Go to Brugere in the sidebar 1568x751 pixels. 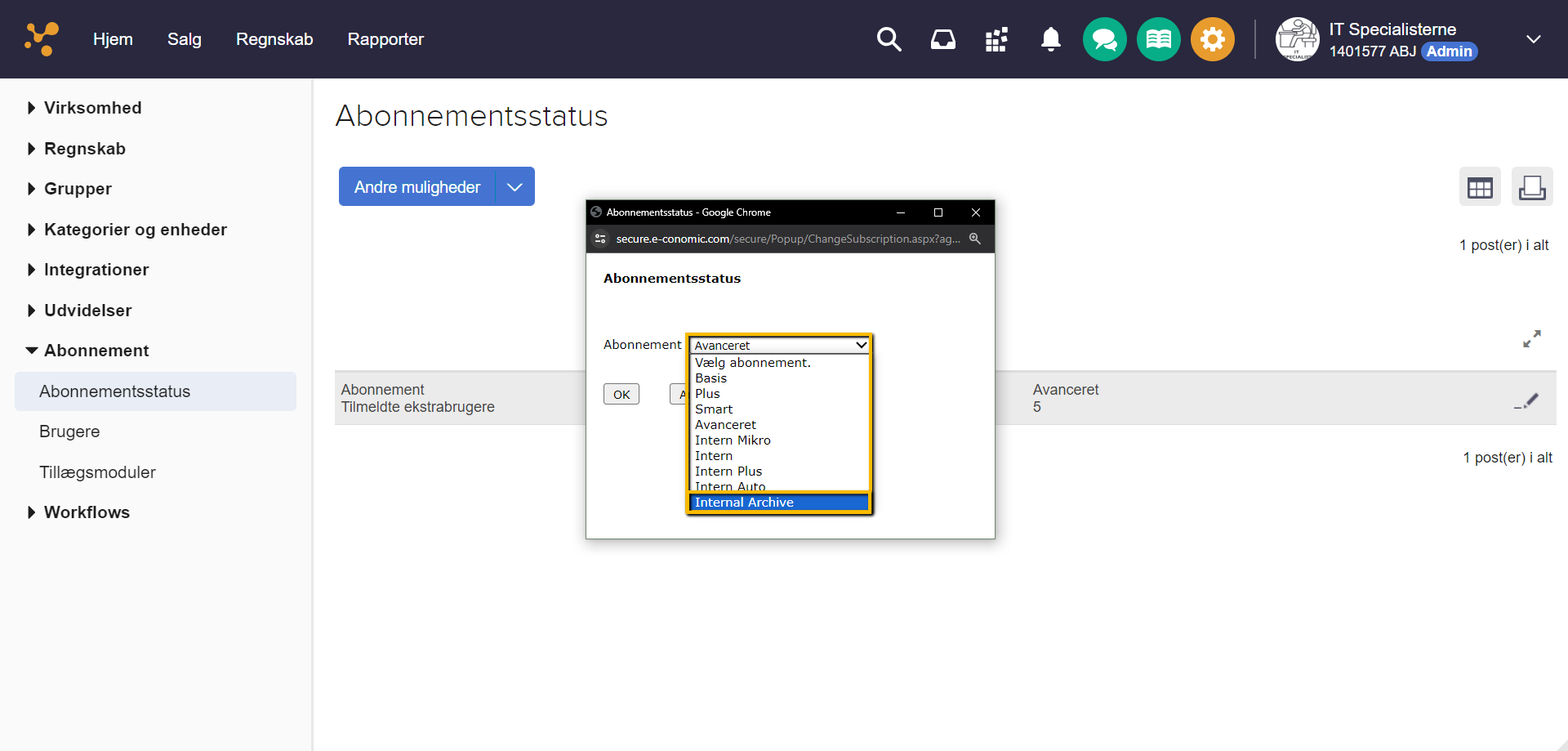[69, 431]
